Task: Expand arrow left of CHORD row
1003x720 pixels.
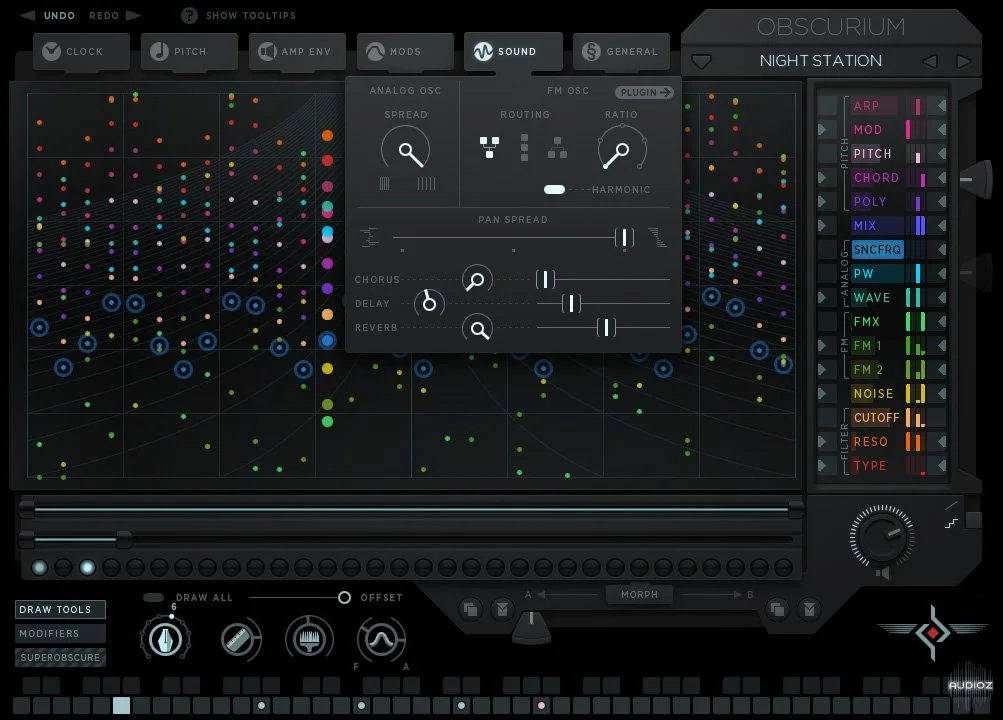Action: [822, 178]
